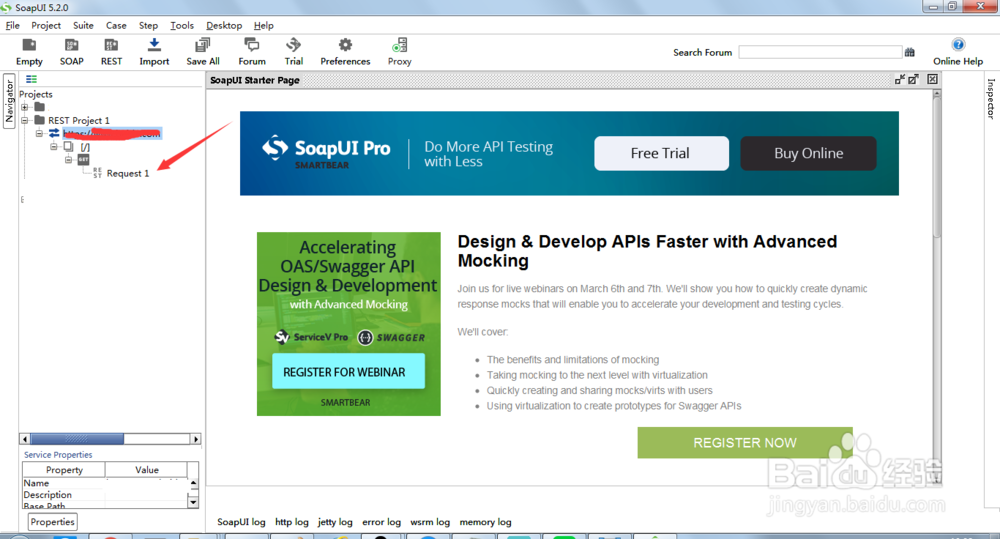
Task: Open the Project menu
Action: tap(46, 26)
